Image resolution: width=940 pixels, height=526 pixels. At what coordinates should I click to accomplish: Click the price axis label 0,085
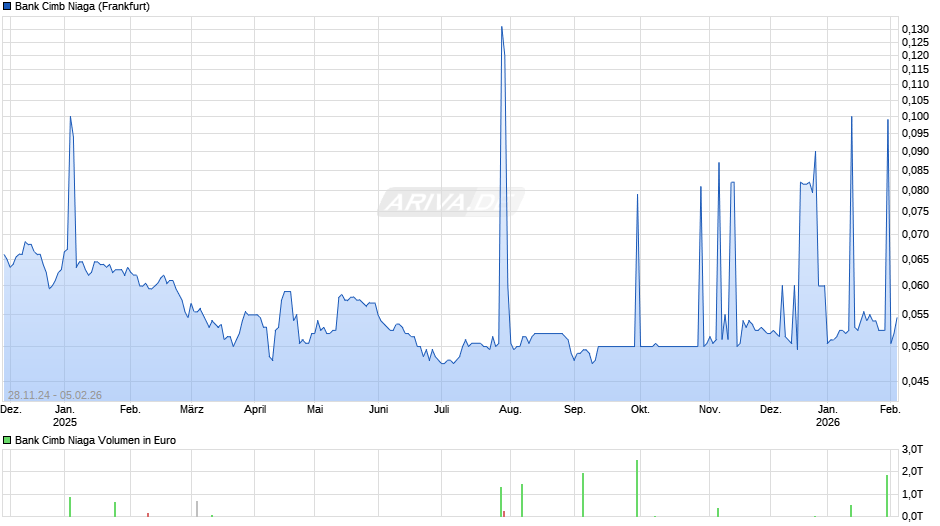point(915,171)
